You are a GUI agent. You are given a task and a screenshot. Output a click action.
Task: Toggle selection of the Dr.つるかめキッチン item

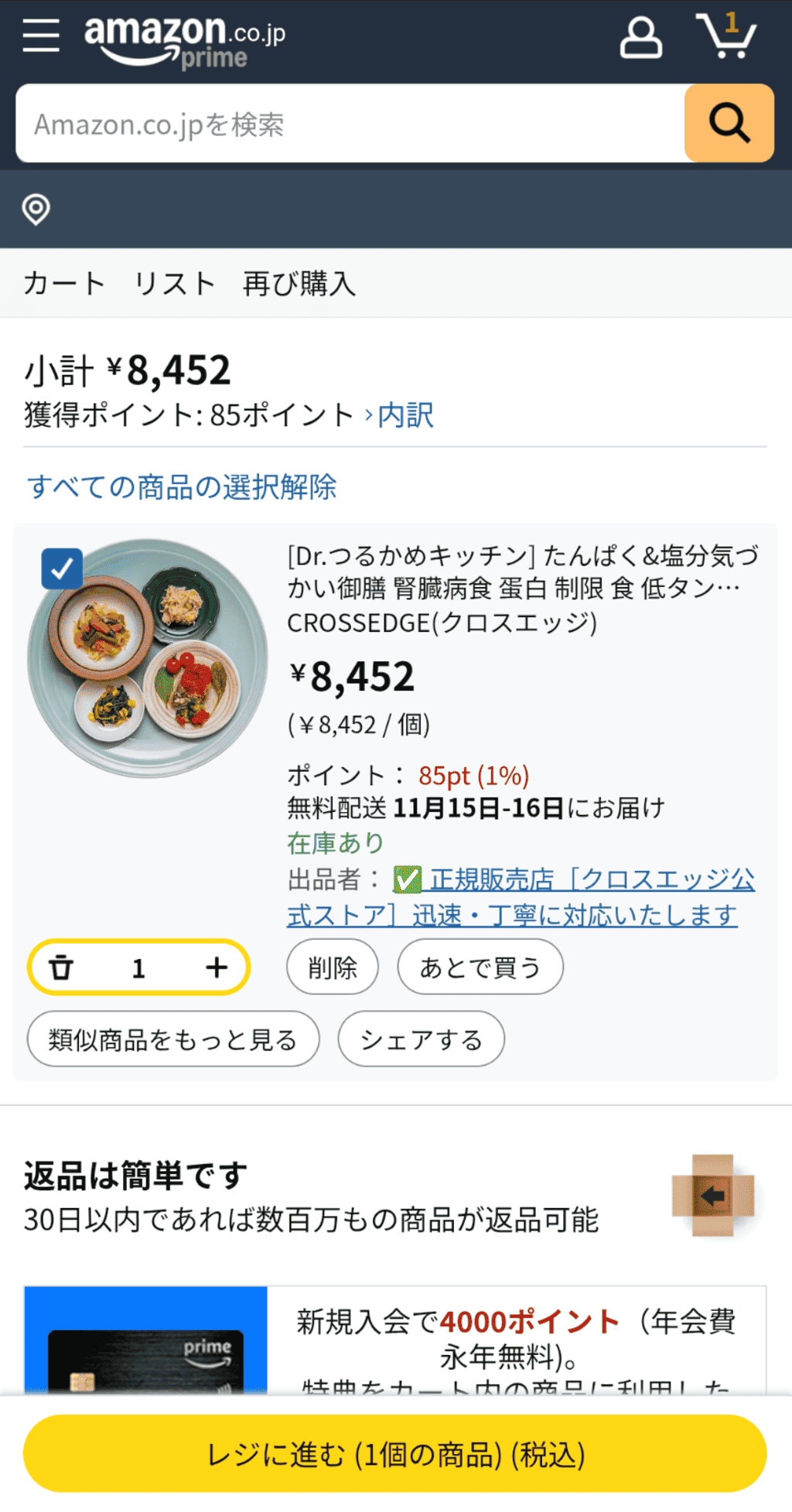(61, 569)
